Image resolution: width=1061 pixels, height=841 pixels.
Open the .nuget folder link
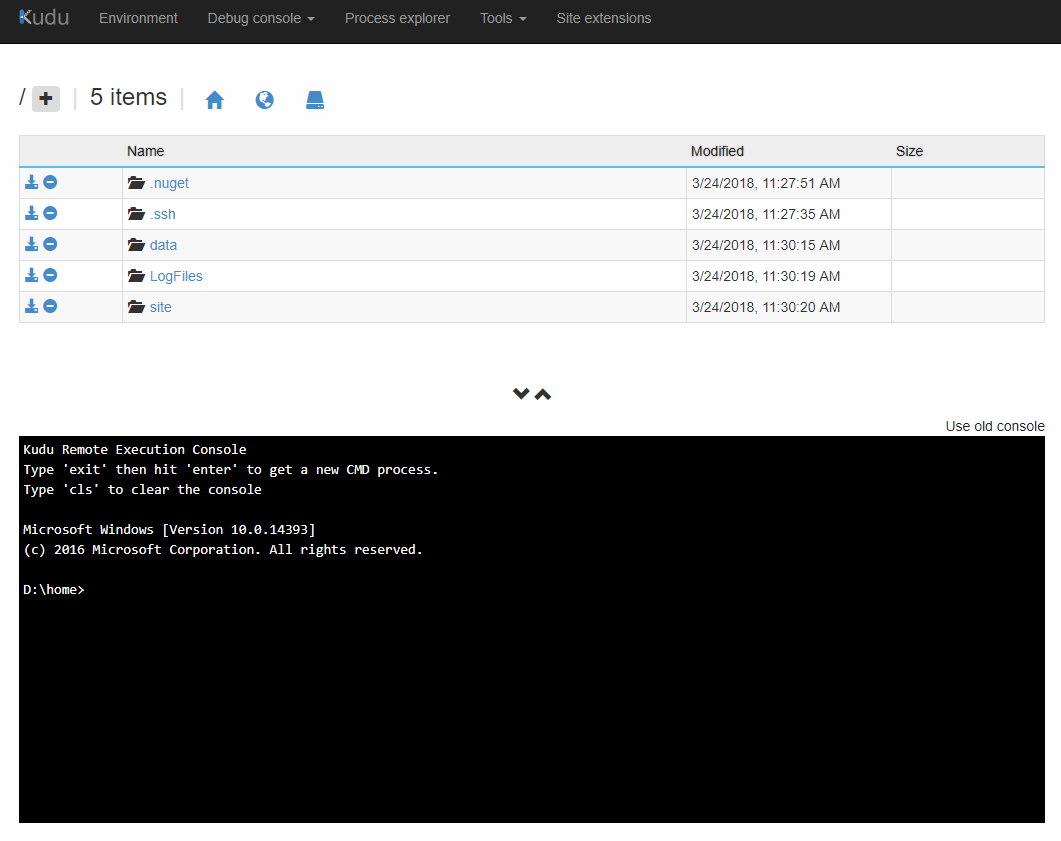169,183
